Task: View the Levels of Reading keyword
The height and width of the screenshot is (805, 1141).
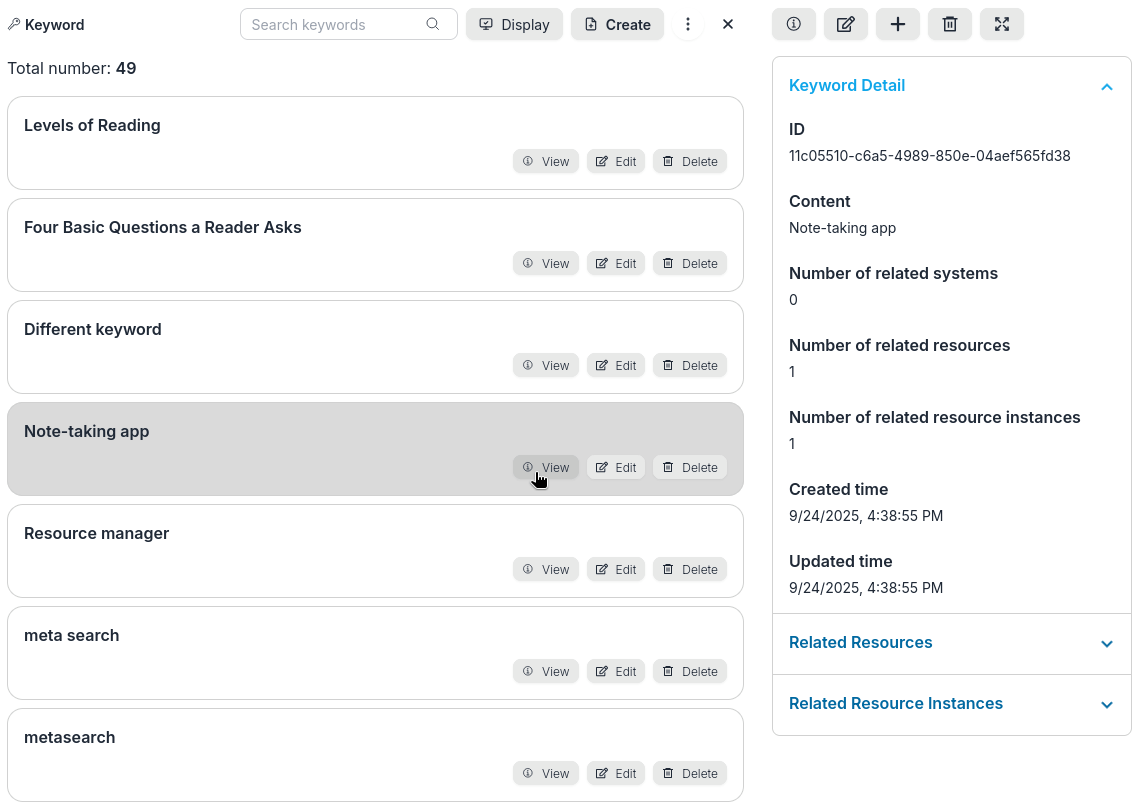Action: click(x=546, y=161)
